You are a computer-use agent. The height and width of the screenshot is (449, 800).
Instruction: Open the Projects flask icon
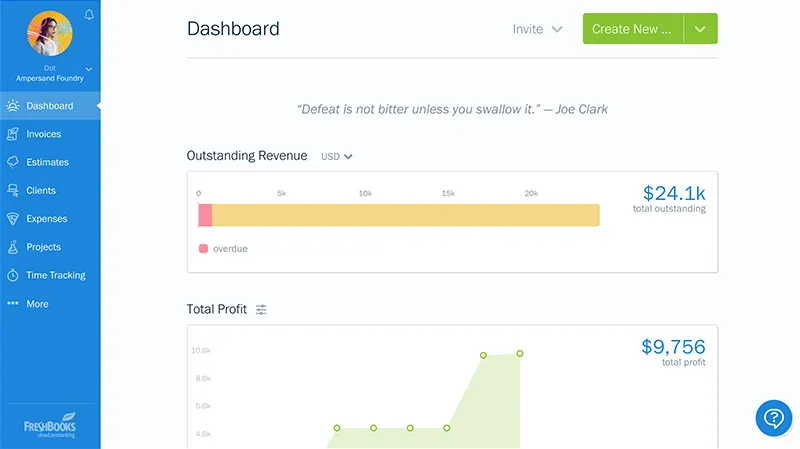tap(13, 247)
